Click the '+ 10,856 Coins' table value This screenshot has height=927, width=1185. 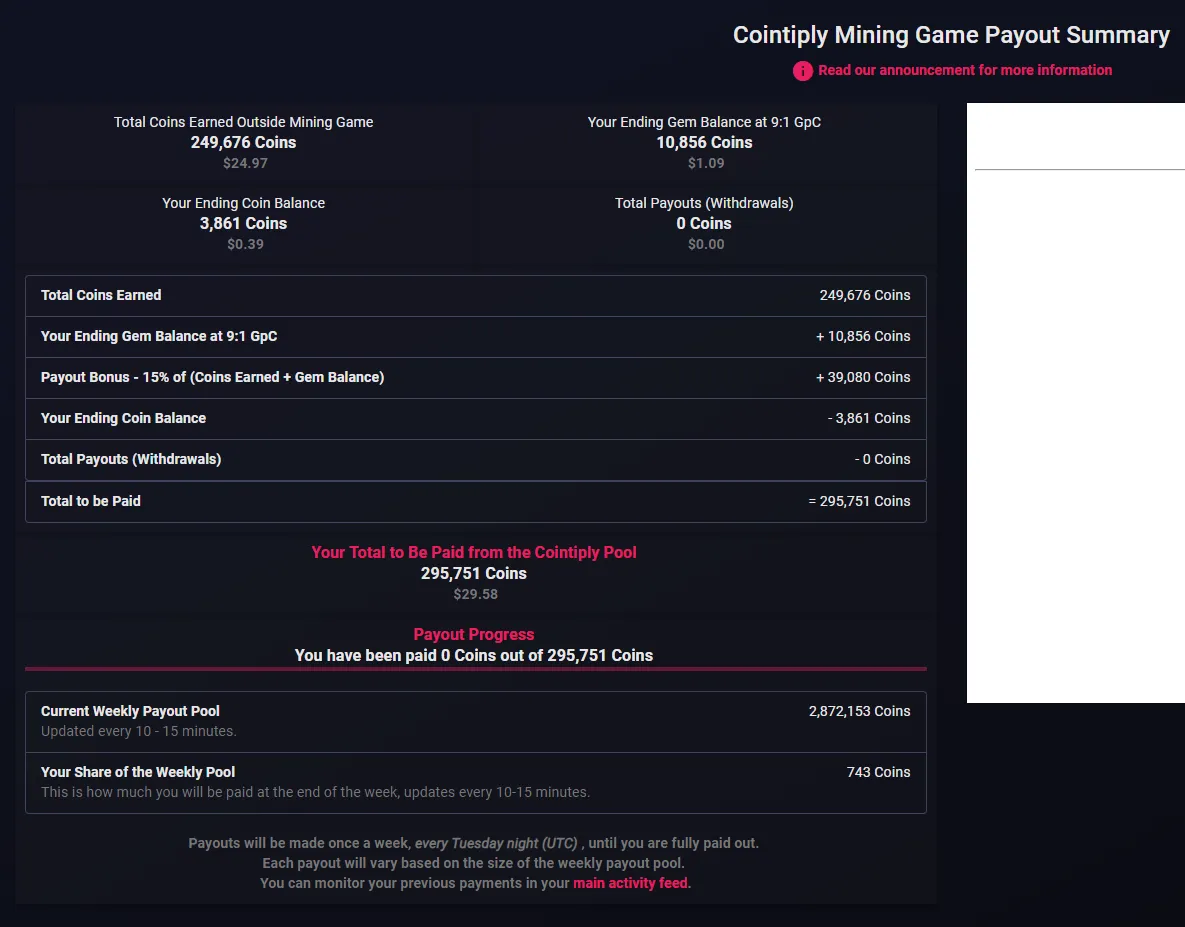[862, 336]
